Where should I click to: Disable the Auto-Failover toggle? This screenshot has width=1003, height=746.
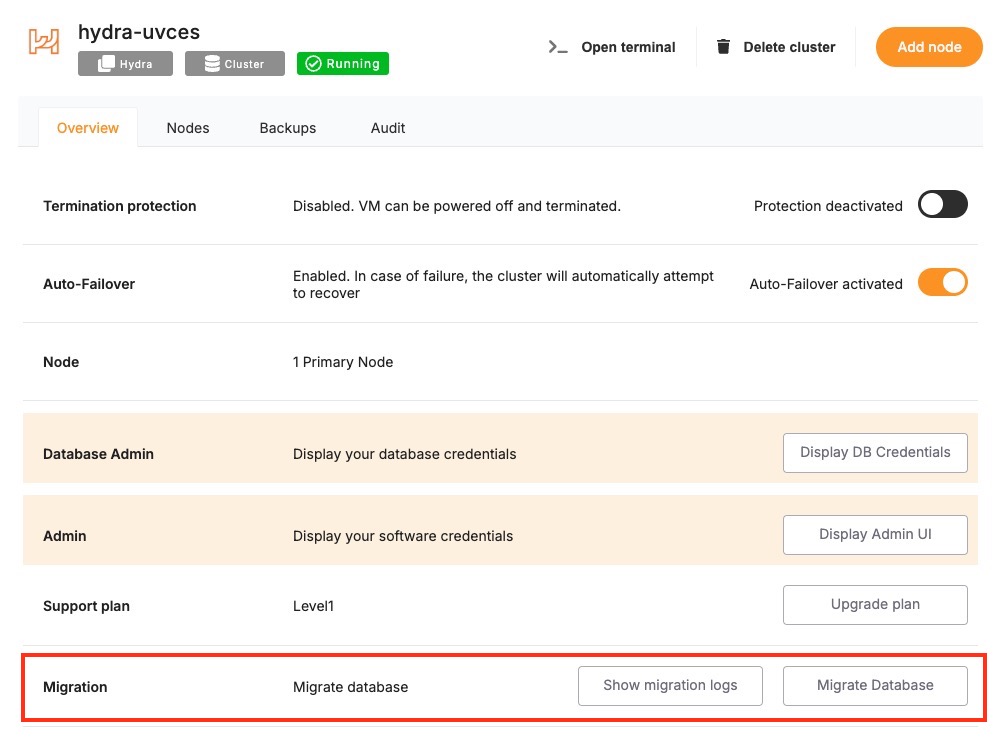tap(942, 283)
